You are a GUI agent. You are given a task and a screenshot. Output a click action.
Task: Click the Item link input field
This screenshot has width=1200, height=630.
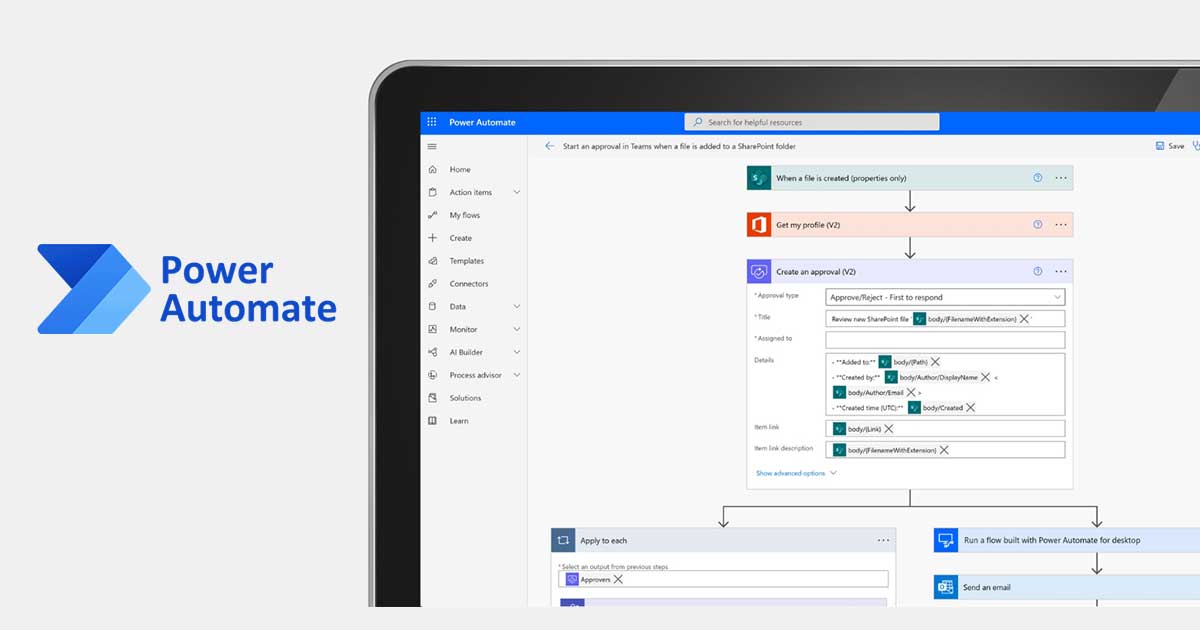pyautogui.click(x=946, y=428)
